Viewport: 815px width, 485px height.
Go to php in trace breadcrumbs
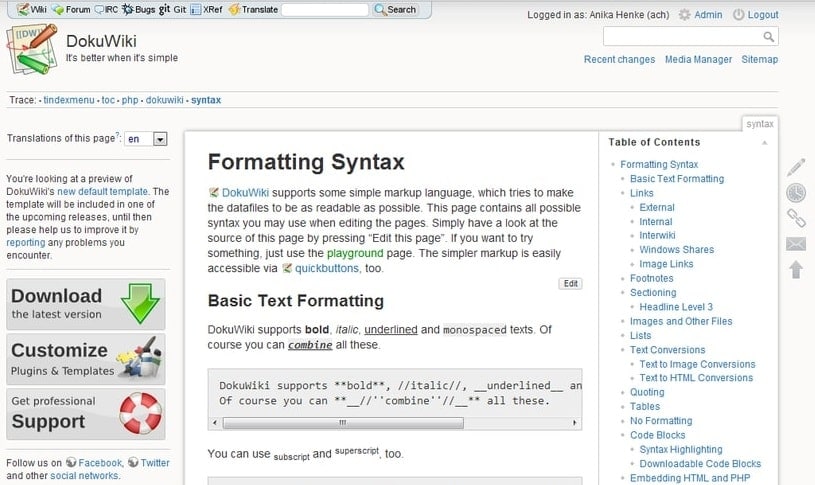(x=130, y=100)
